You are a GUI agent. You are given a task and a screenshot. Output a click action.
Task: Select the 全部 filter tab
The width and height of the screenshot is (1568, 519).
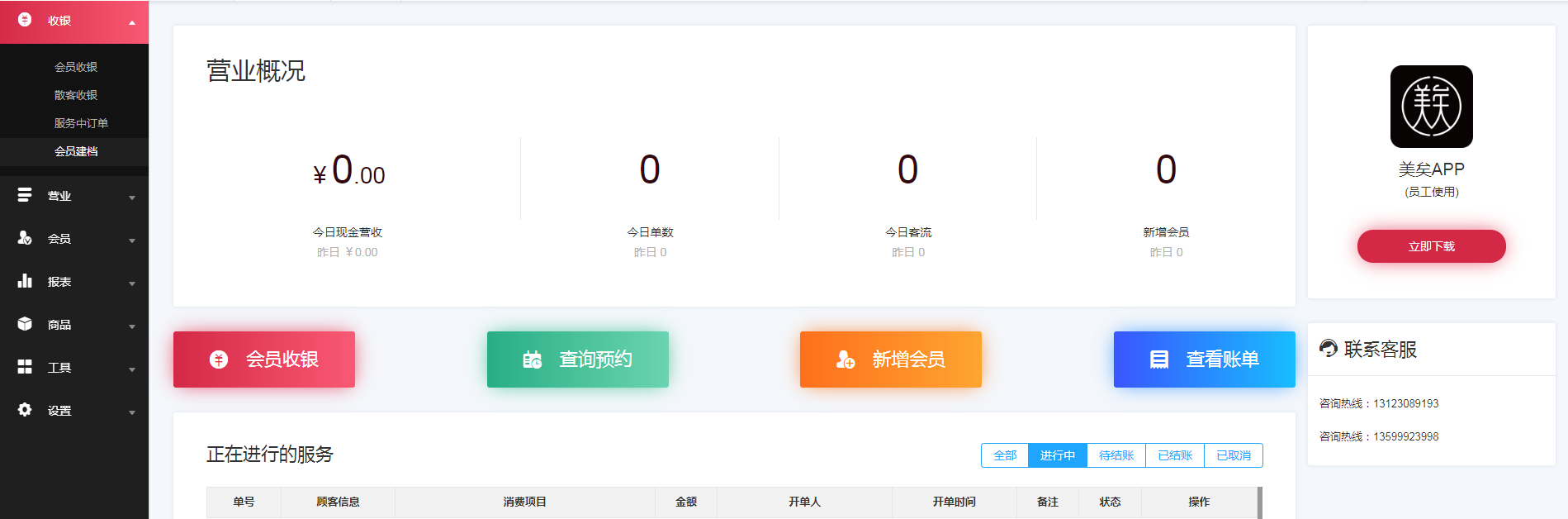coord(1005,455)
